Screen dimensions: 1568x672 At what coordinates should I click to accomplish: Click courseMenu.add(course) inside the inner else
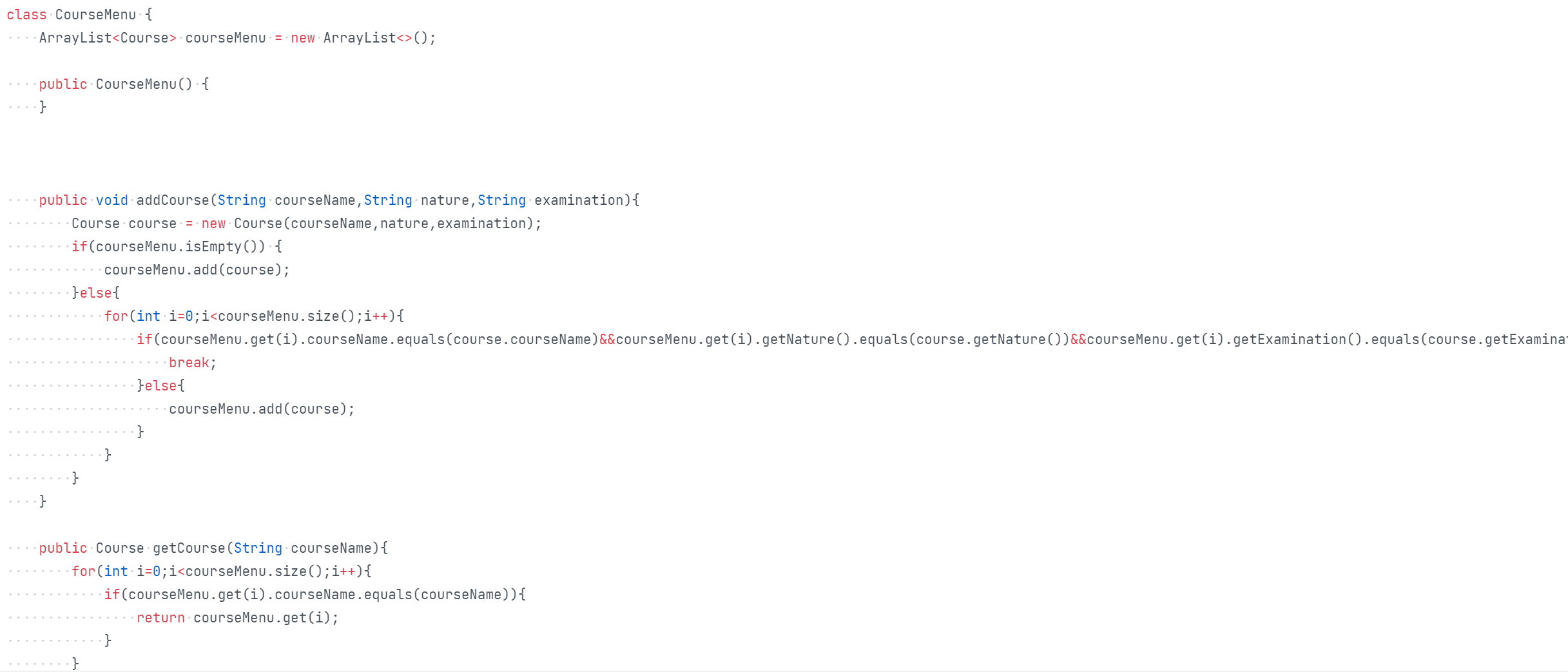click(x=261, y=409)
